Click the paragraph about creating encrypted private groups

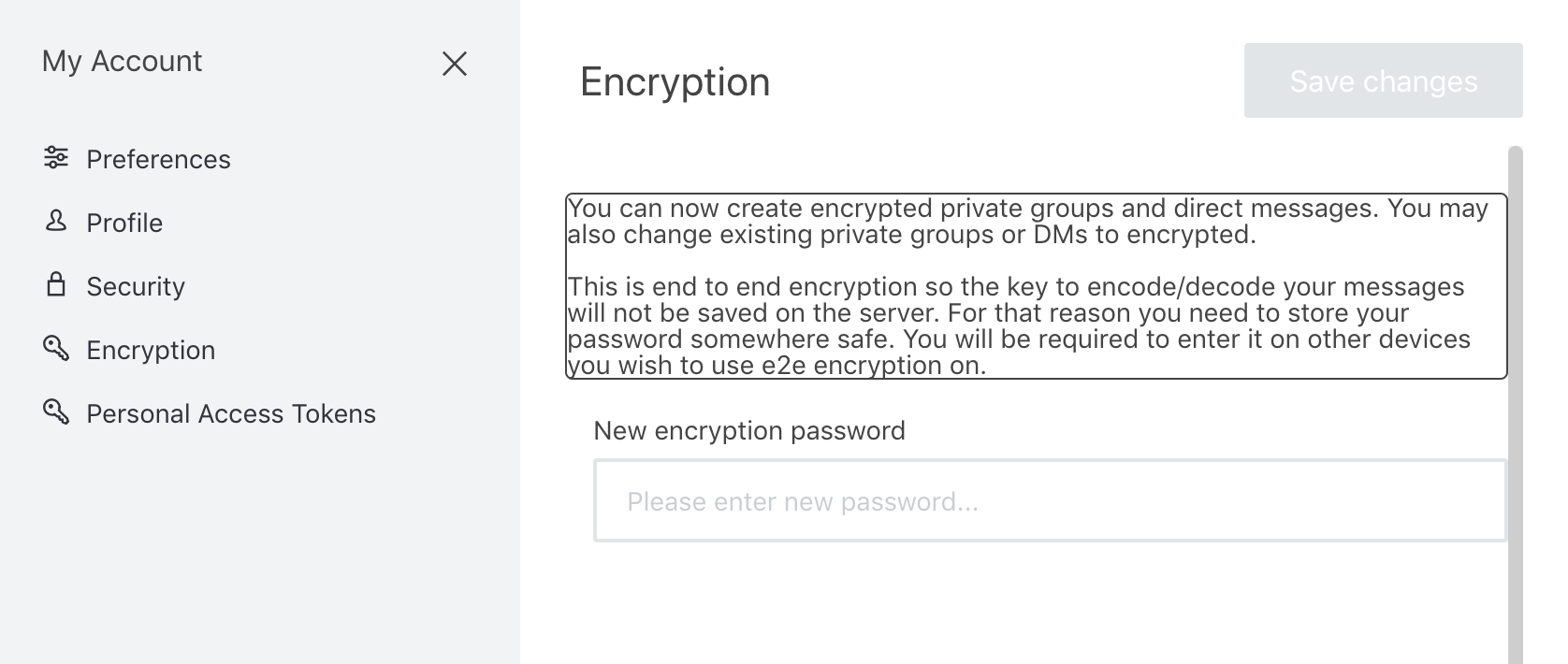[1027, 221]
